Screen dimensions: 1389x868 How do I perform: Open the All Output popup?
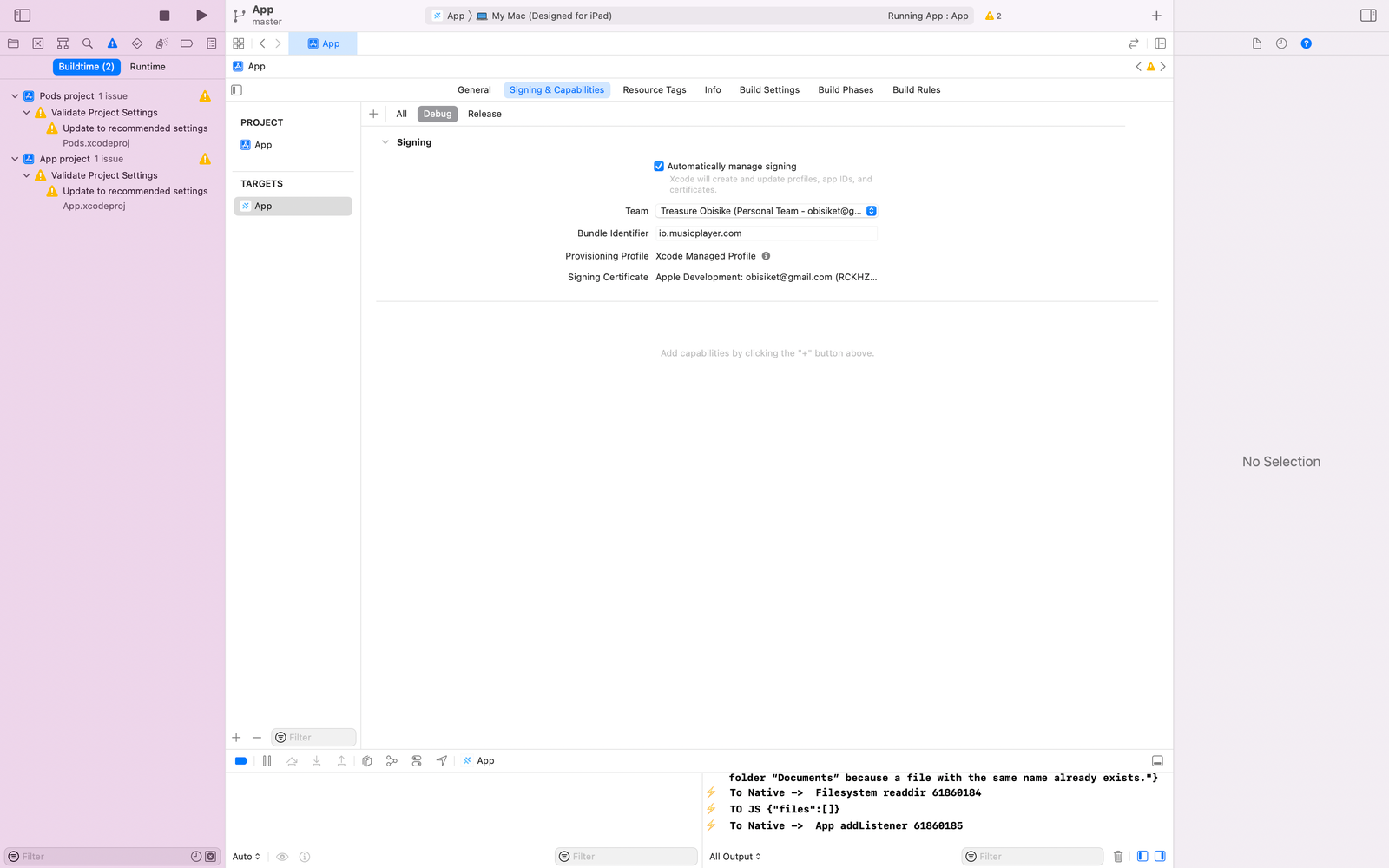click(735, 857)
